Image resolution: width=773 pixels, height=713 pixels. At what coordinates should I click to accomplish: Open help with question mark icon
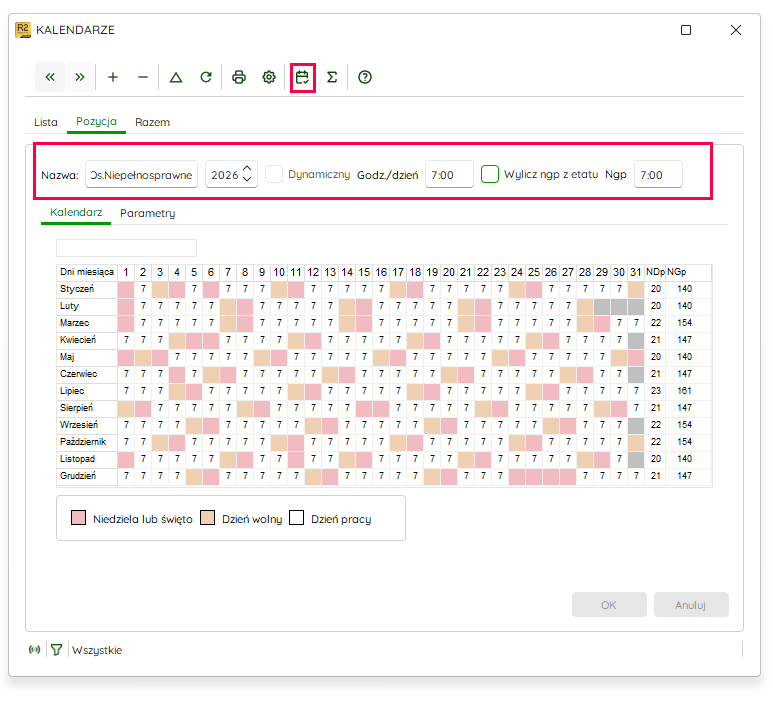click(x=365, y=77)
